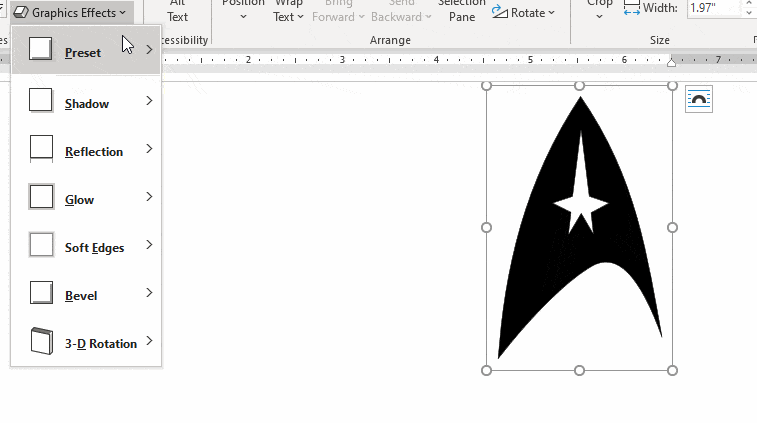Expand the Glow submenu chevron
757x423 pixels.
(x=149, y=197)
